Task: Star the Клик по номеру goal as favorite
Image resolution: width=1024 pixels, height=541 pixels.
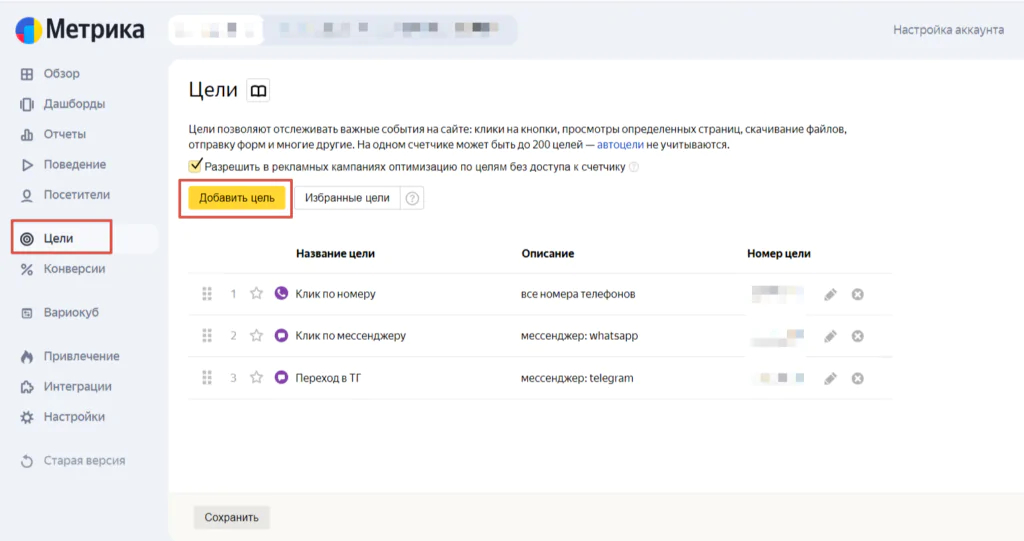Action: (257, 294)
